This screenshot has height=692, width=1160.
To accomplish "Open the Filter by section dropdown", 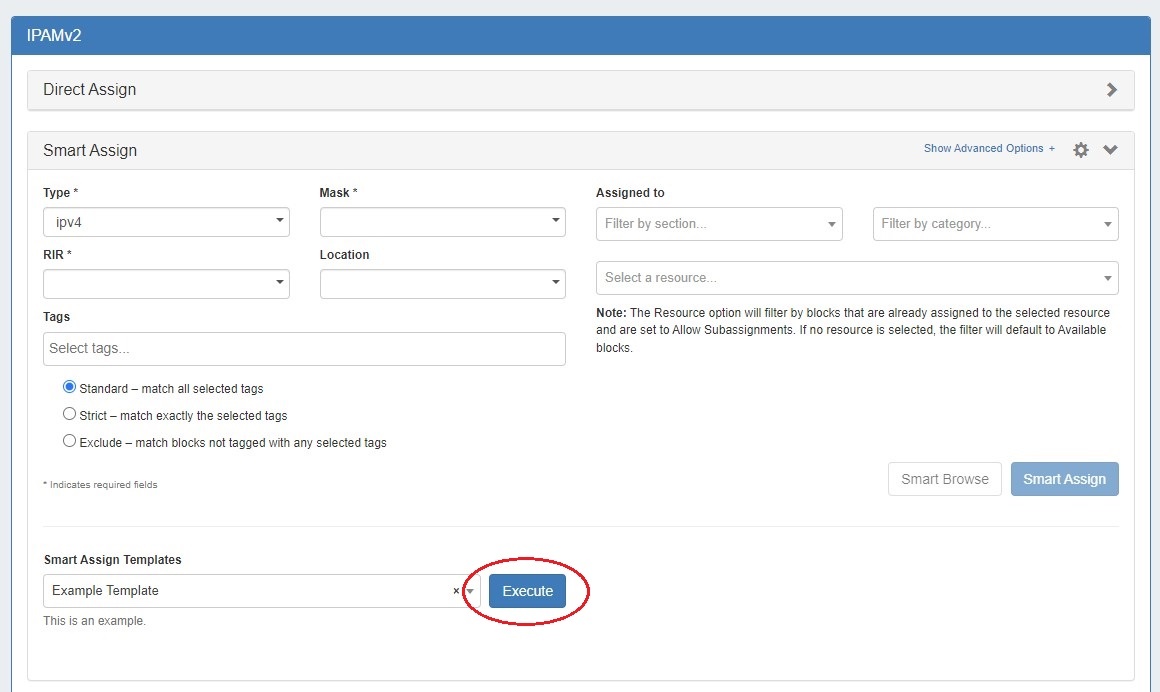I will coord(719,224).
